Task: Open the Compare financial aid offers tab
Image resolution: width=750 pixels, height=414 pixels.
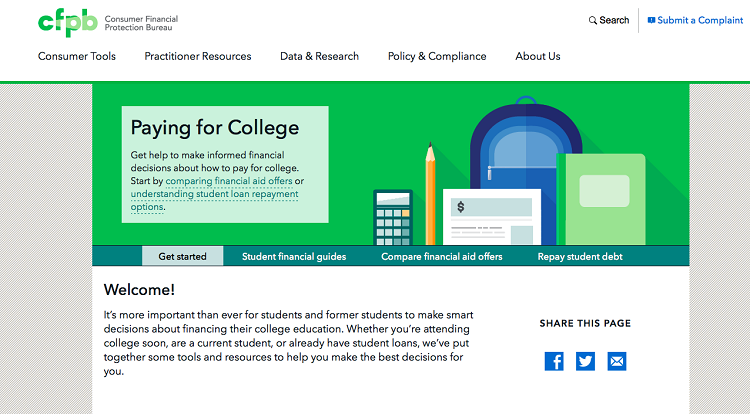Action: click(442, 256)
